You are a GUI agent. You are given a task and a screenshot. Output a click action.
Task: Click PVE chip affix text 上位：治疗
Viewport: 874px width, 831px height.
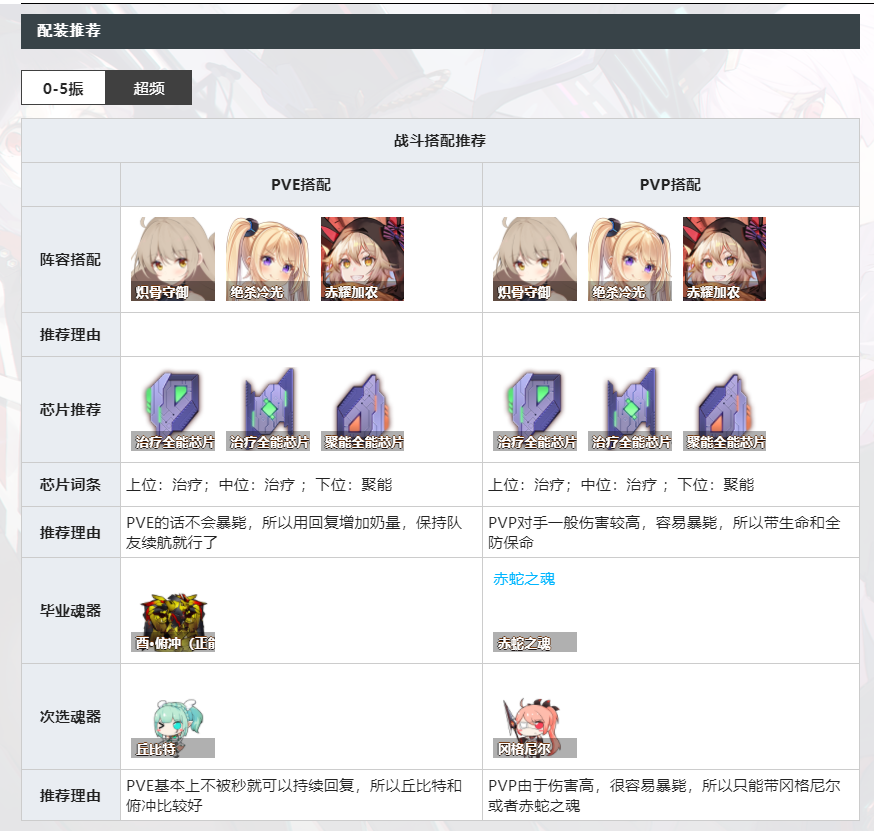tap(165, 484)
